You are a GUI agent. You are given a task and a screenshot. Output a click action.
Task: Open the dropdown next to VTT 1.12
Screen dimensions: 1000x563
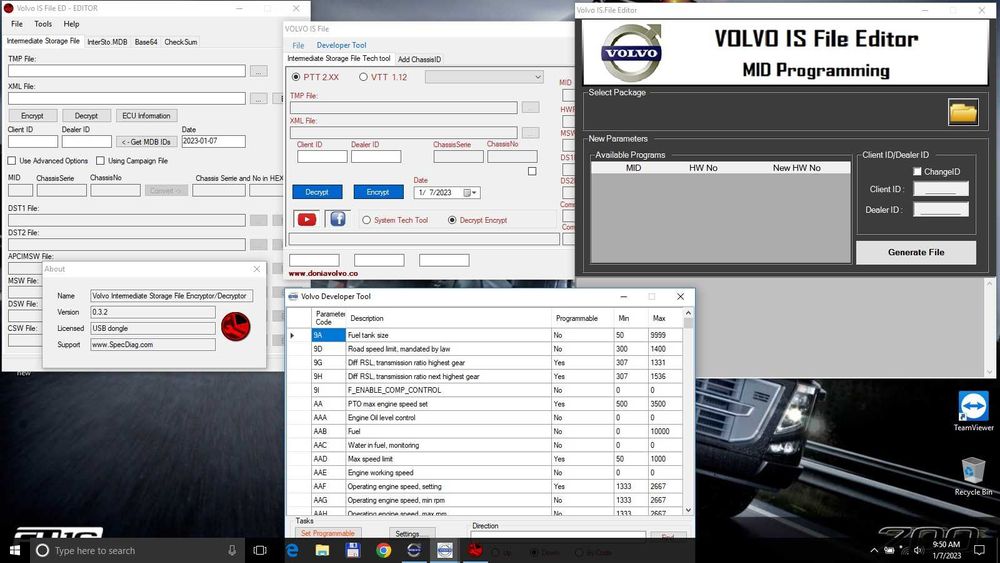click(x=484, y=77)
